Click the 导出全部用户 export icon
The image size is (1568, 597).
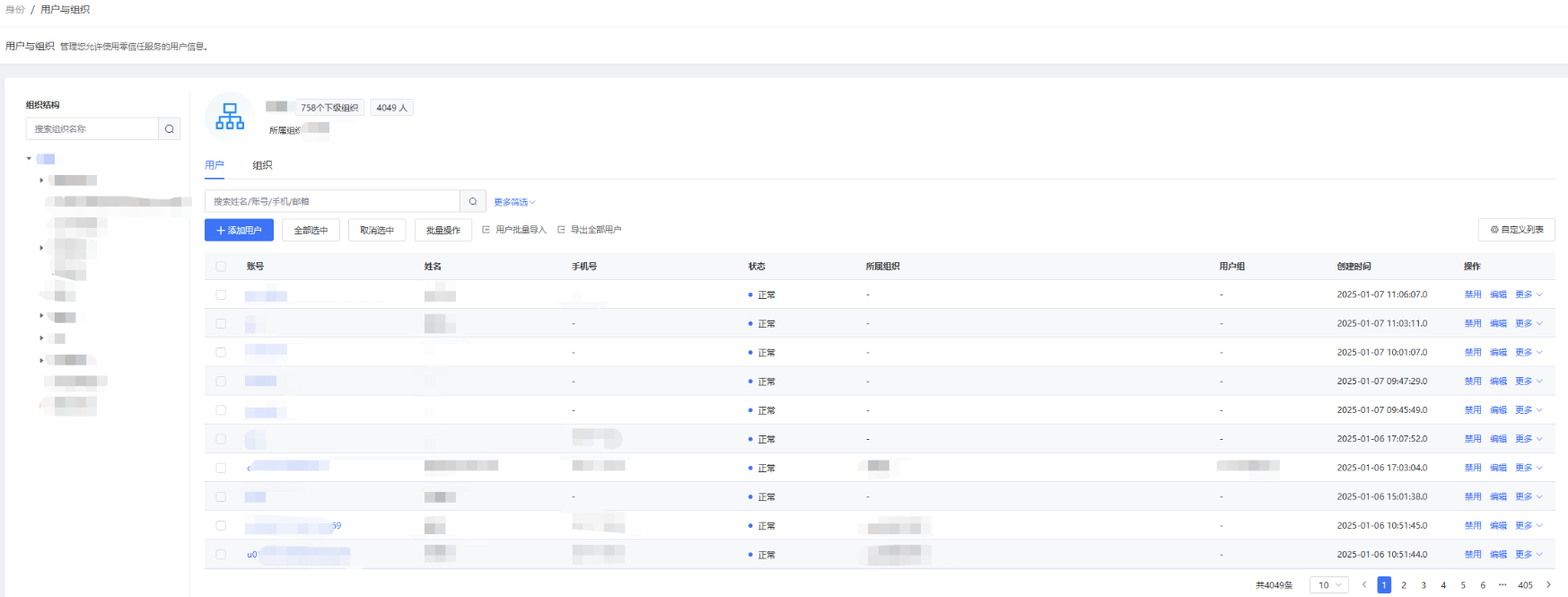point(562,230)
